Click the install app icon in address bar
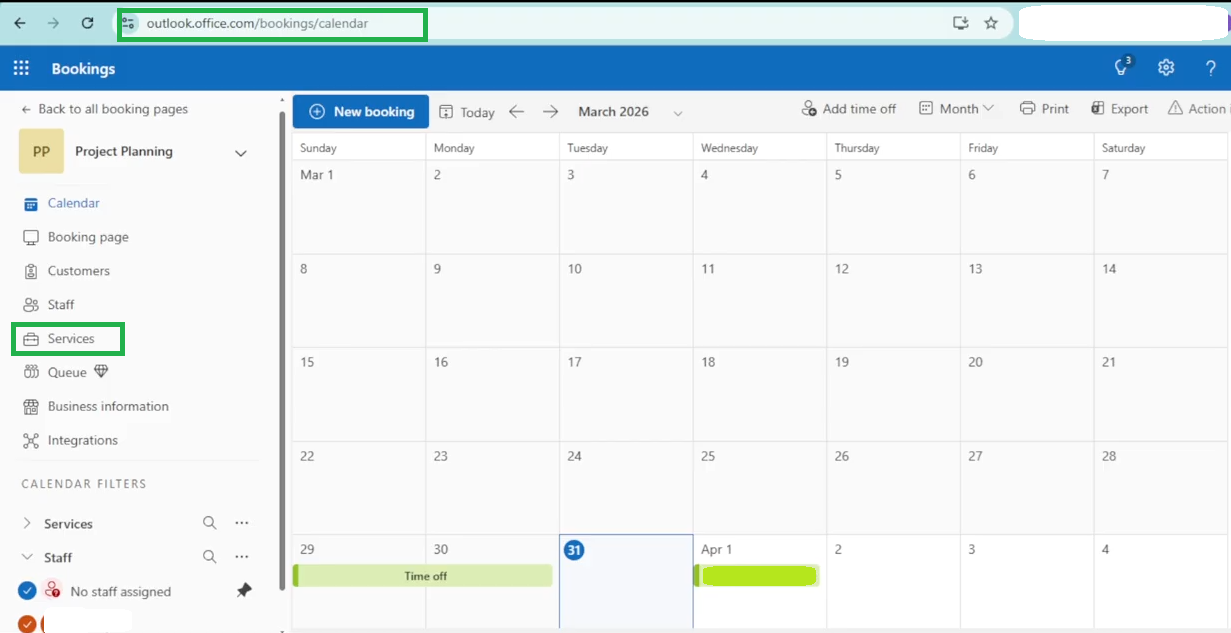Screen dimensions: 1231x633 tap(961, 23)
